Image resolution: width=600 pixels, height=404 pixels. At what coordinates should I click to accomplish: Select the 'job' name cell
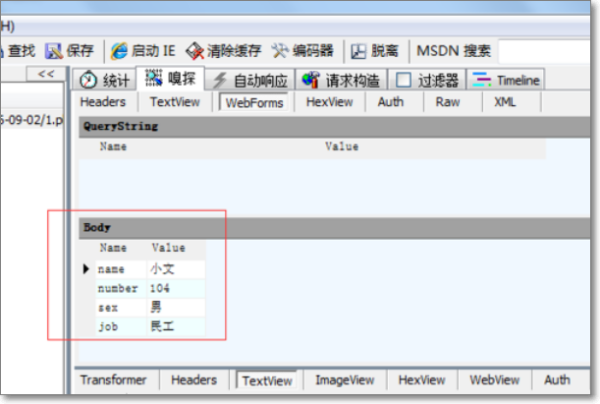121,327
